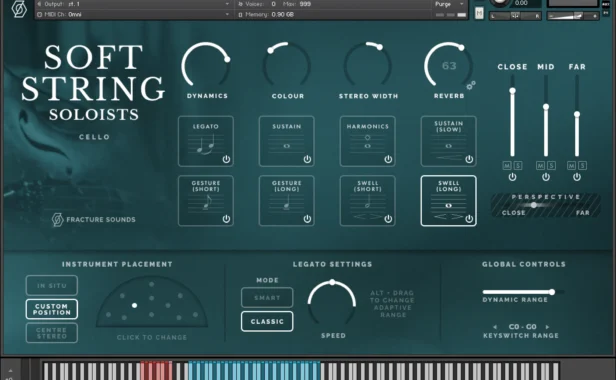Open the Output dropdown
This screenshot has width=616, height=380.
coord(134,4)
